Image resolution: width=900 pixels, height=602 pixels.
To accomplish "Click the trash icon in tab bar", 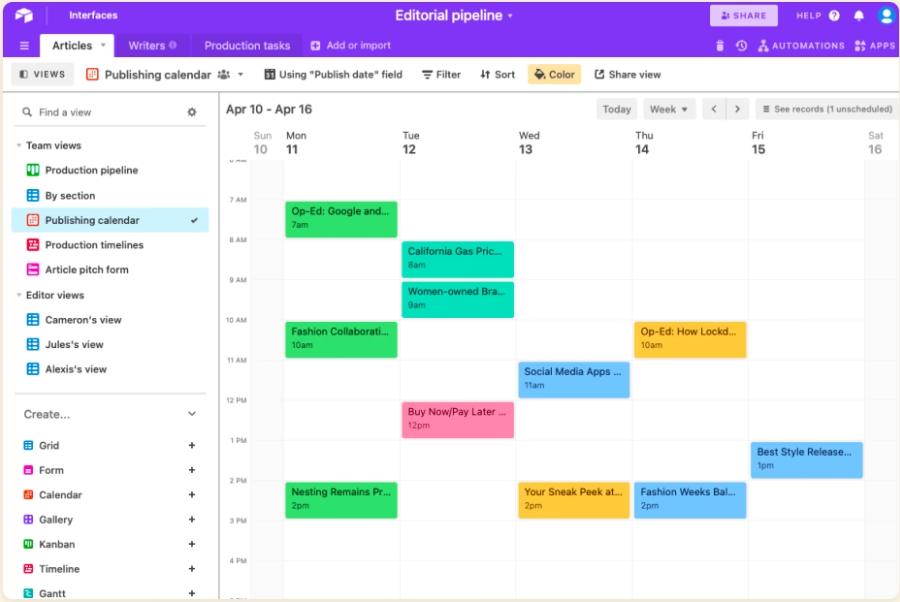I will [719, 46].
